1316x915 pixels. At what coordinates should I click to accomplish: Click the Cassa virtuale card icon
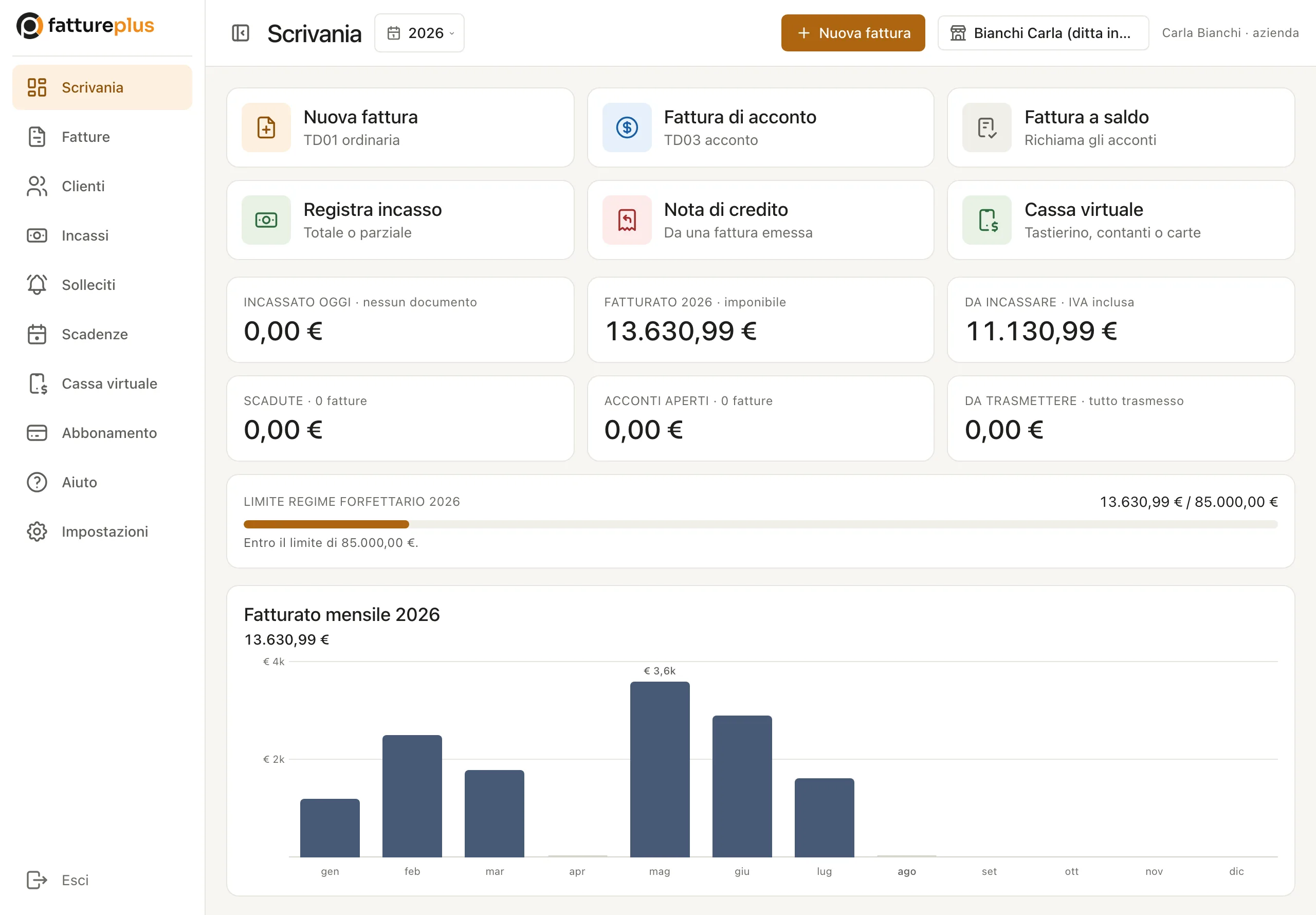(x=987, y=220)
